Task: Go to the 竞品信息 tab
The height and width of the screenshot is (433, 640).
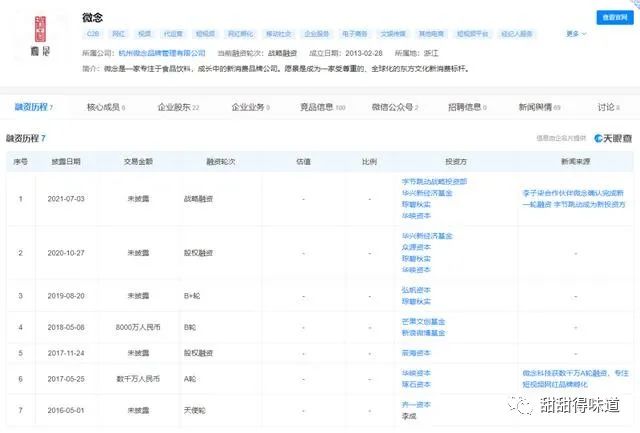Action: coord(322,107)
